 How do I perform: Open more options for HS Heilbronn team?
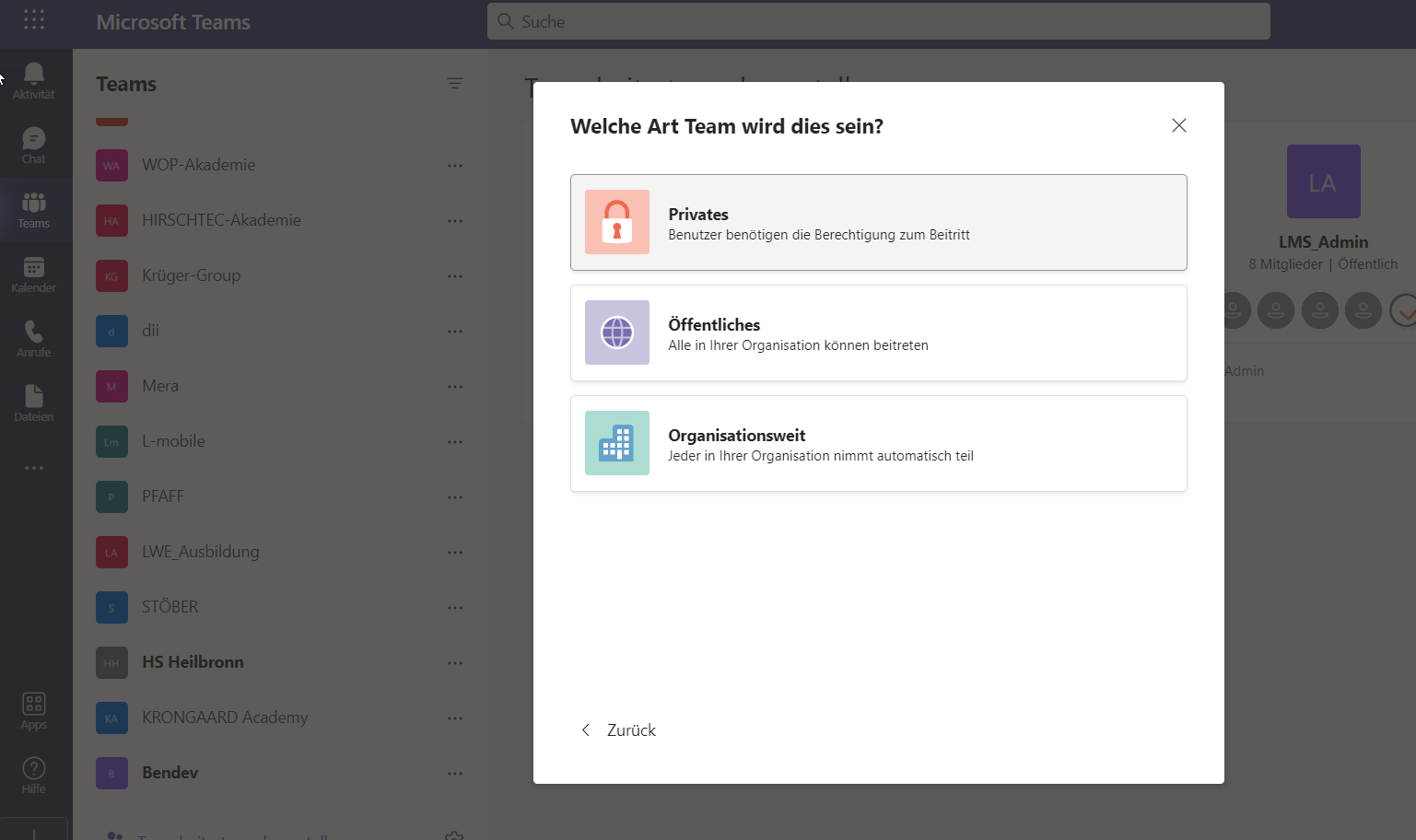[x=455, y=663]
